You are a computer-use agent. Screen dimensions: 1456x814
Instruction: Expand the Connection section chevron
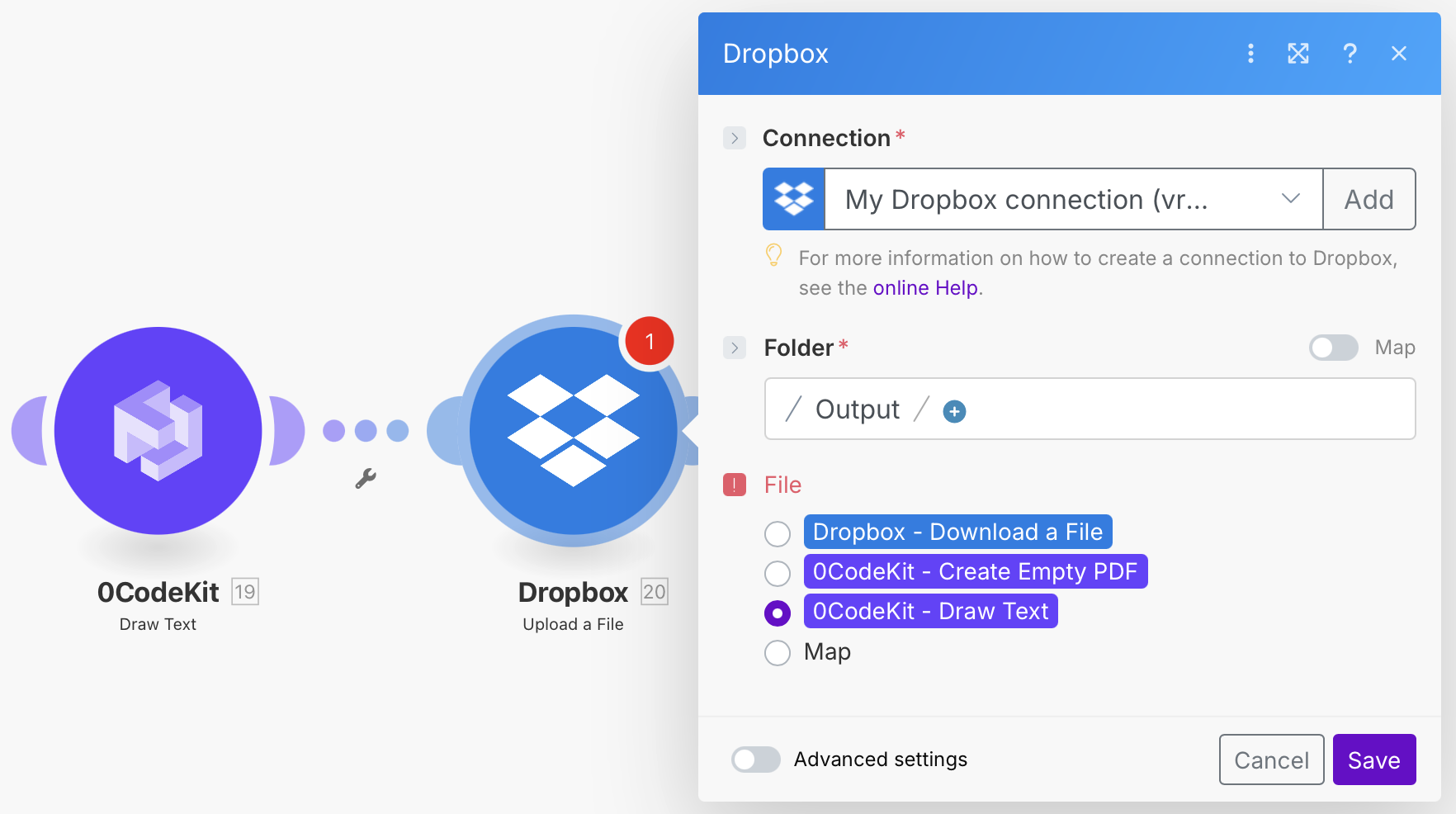[x=735, y=138]
